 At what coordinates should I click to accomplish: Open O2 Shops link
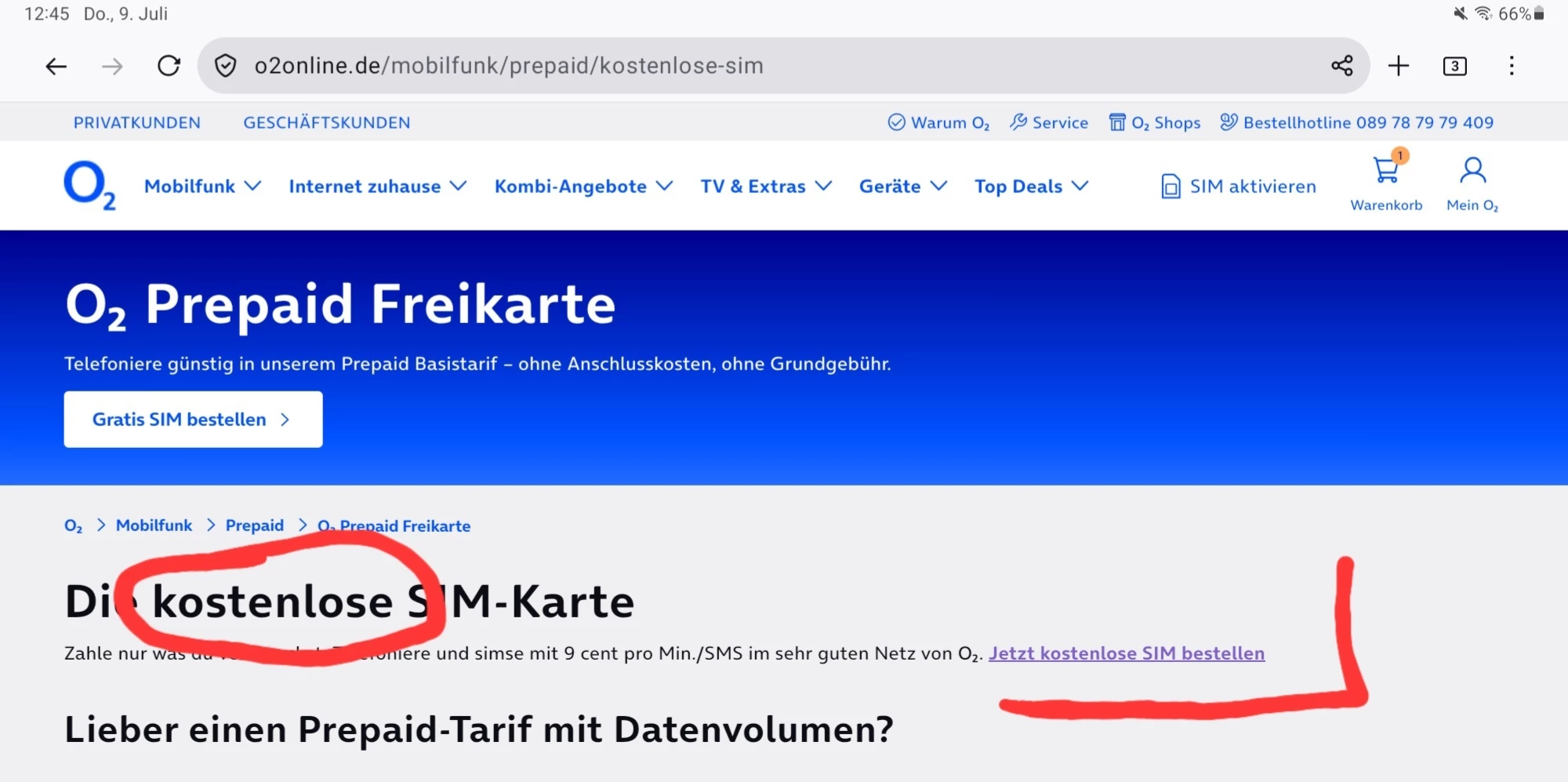click(1155, 122)
